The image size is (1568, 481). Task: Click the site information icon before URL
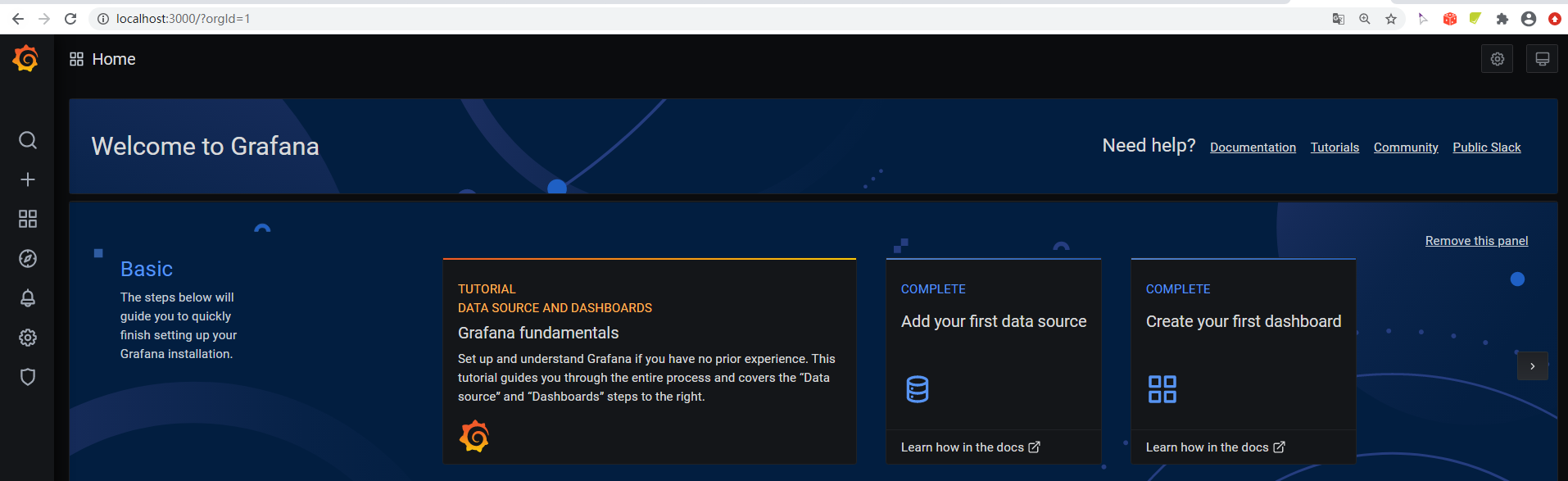click(x=103, y=19)
